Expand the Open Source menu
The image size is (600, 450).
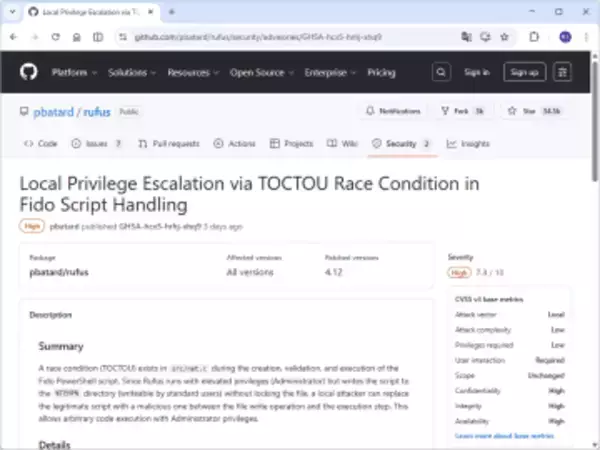261,72
